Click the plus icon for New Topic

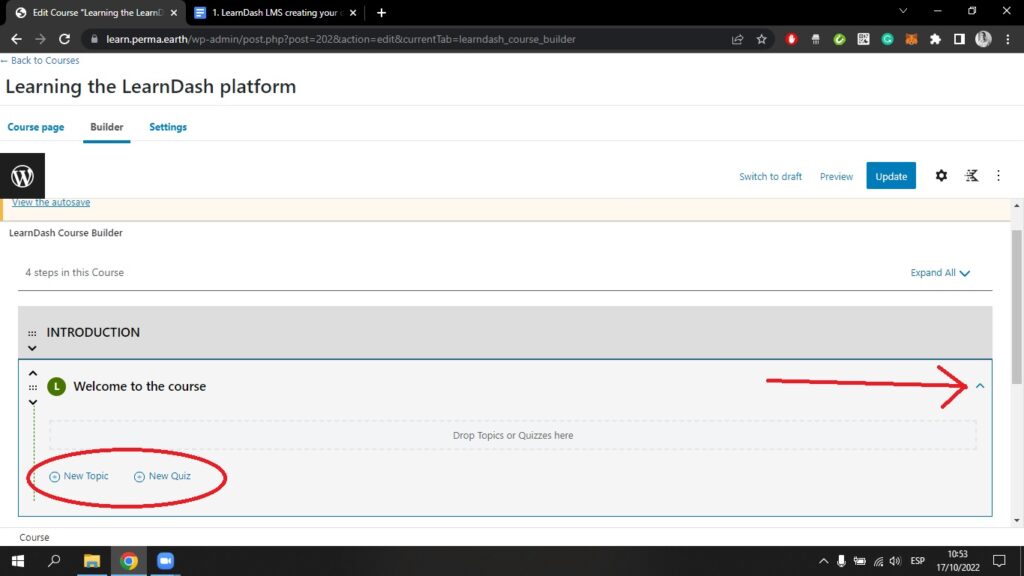(55, 477)
